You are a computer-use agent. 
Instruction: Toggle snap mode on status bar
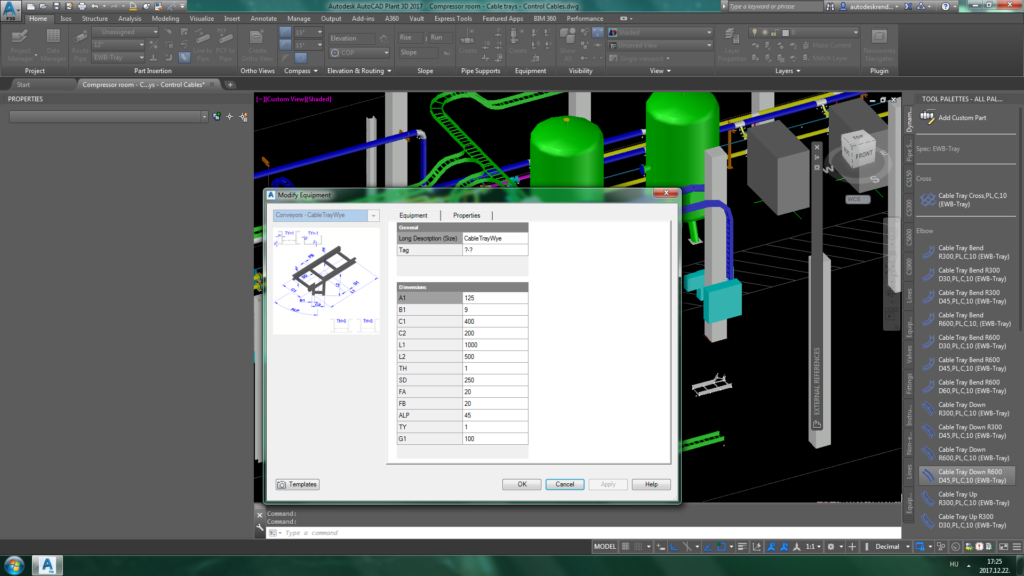click(x=639, y=547)
